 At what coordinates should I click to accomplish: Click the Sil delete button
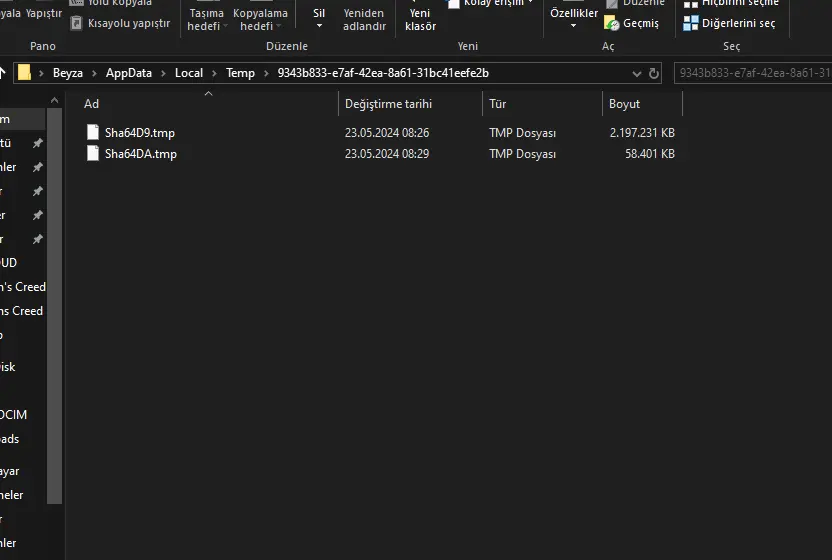tap(319, 17)
